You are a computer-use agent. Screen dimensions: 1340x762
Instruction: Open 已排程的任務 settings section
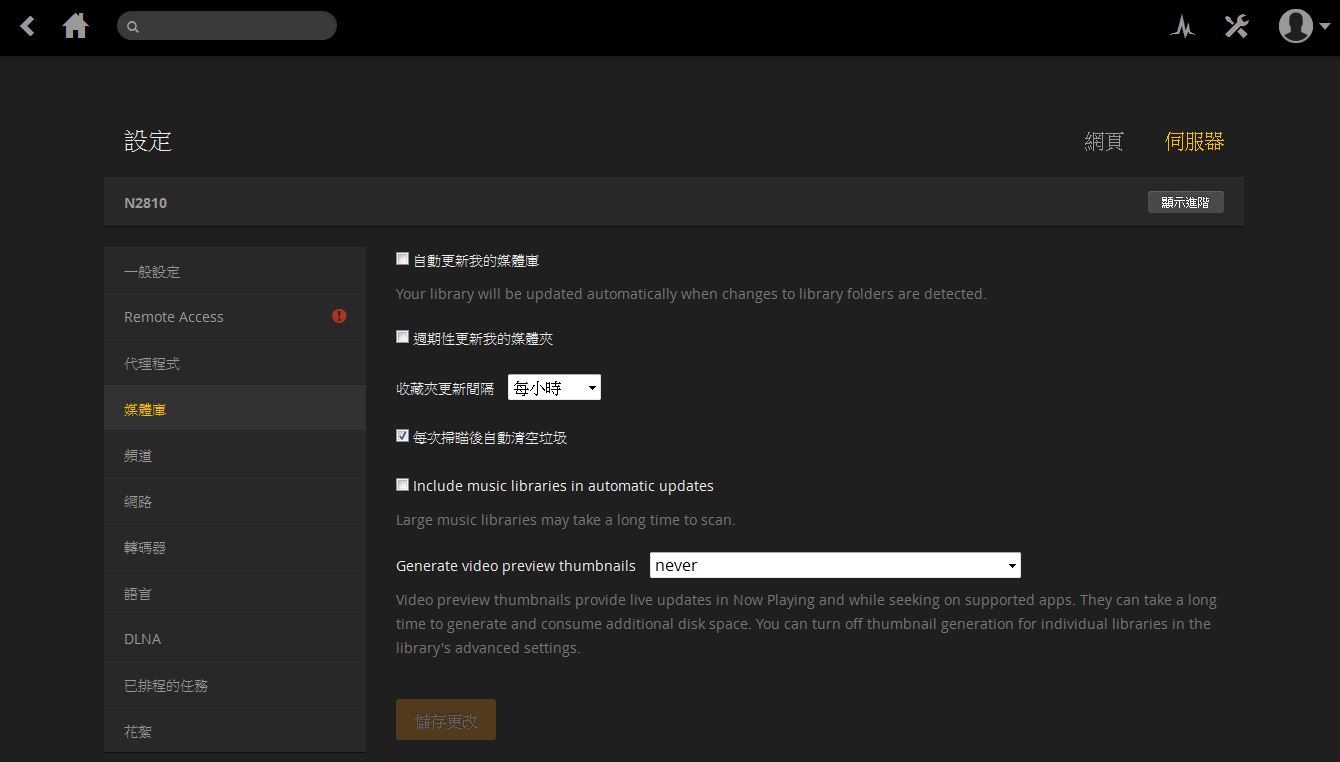point(235,685)
